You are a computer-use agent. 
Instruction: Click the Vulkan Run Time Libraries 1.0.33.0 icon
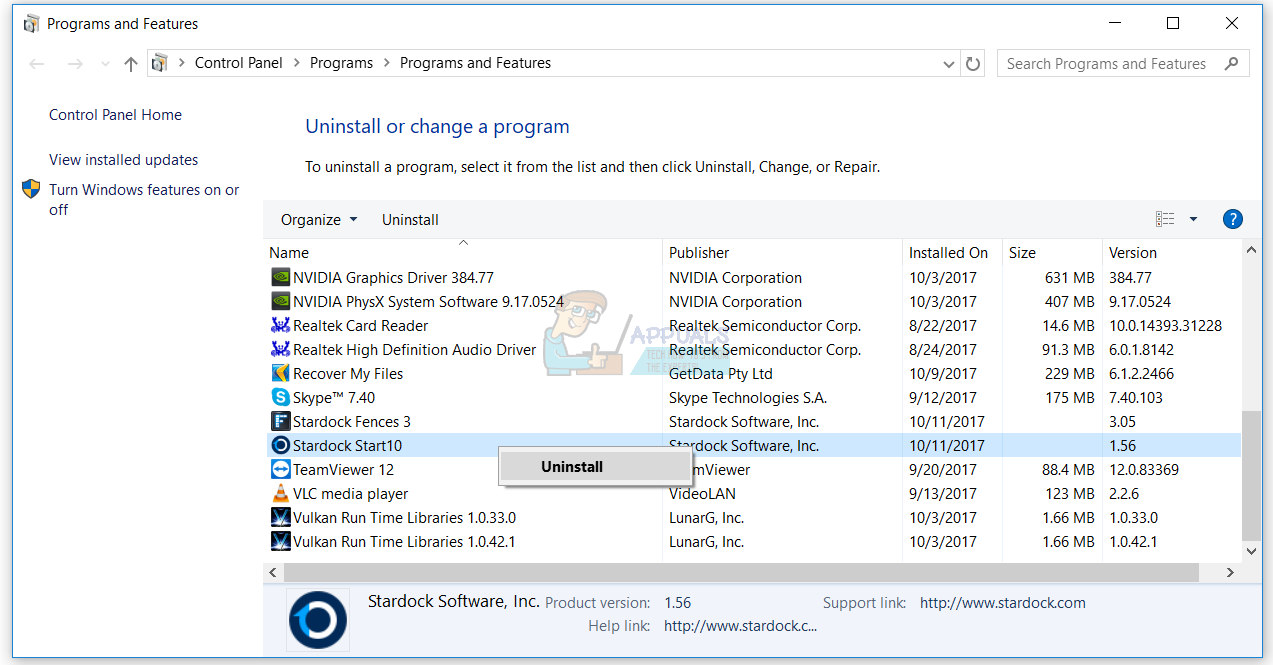coord(281,518)
